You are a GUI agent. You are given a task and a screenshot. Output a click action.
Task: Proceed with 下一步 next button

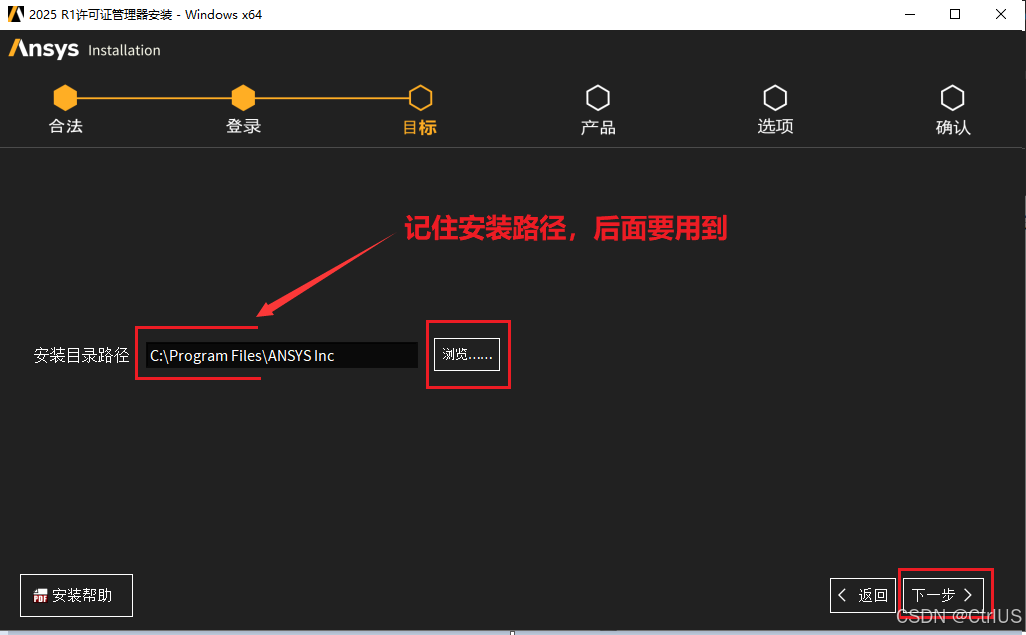(942, 595)
